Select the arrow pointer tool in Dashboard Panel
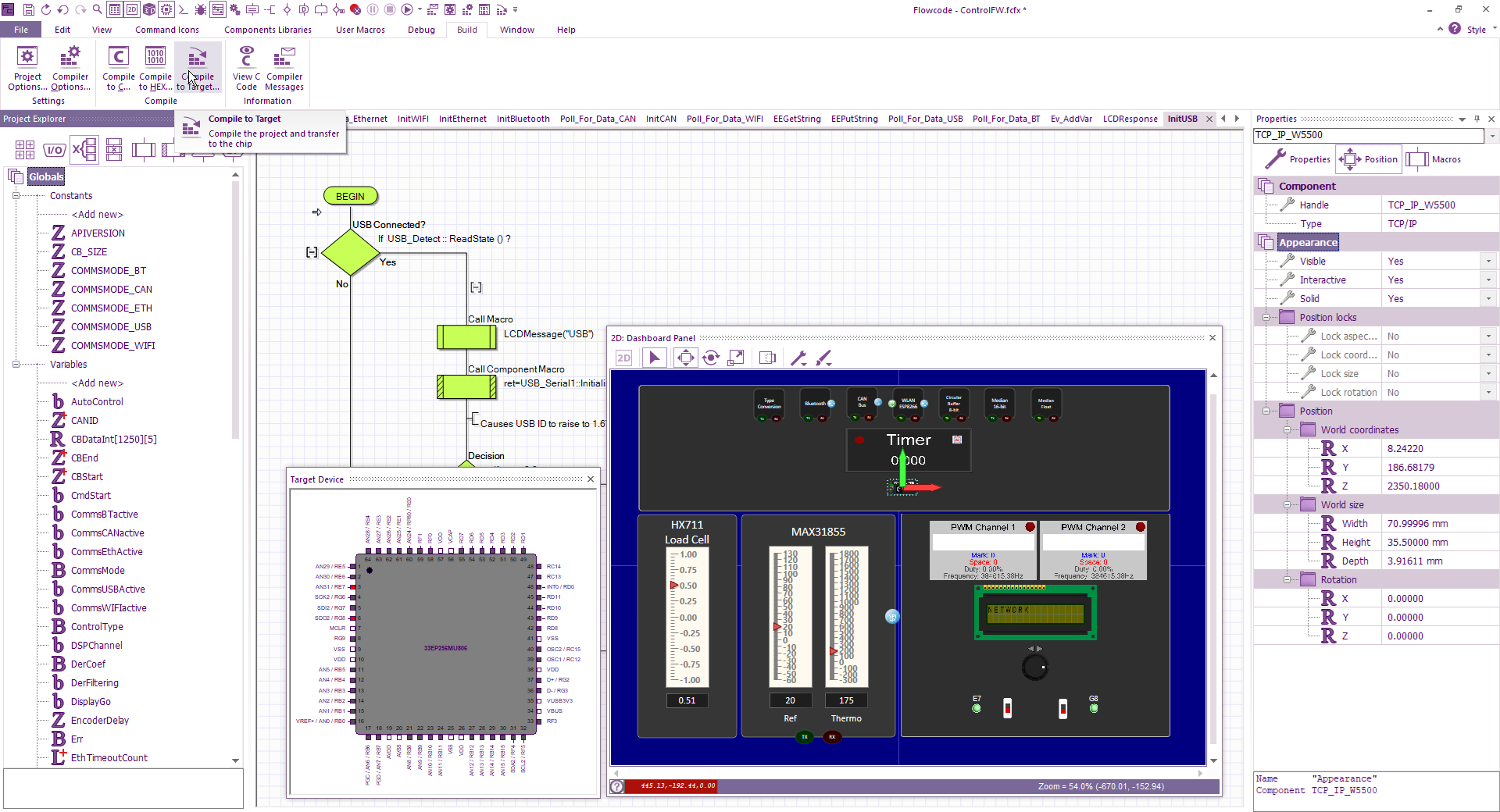1500x812 pixels. pyautogui.click(x=655, y=358)
